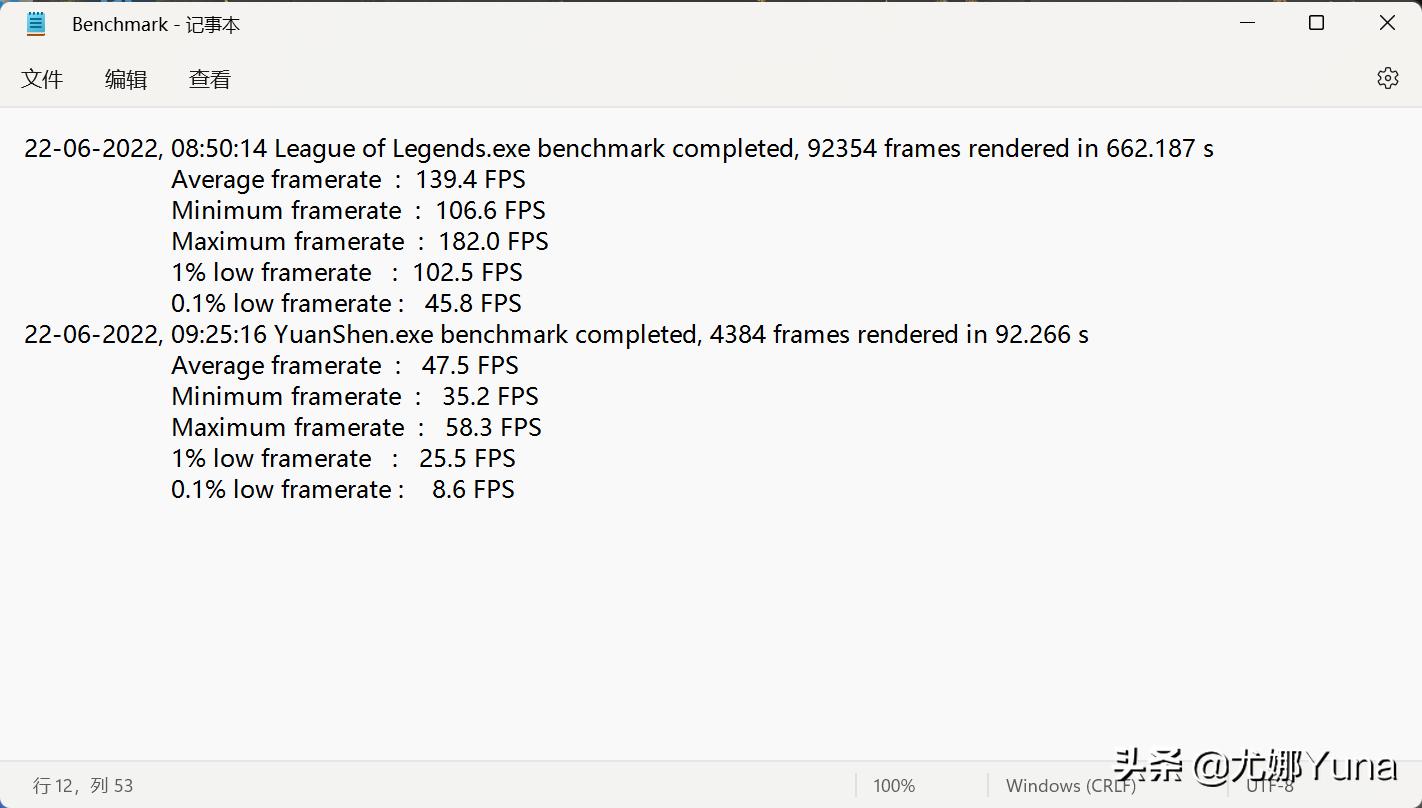1422x808 pixels.
Task: Click the 1% low framerate 25.5 FPS line
Action: pyautogui.click(x=343, y=459)
